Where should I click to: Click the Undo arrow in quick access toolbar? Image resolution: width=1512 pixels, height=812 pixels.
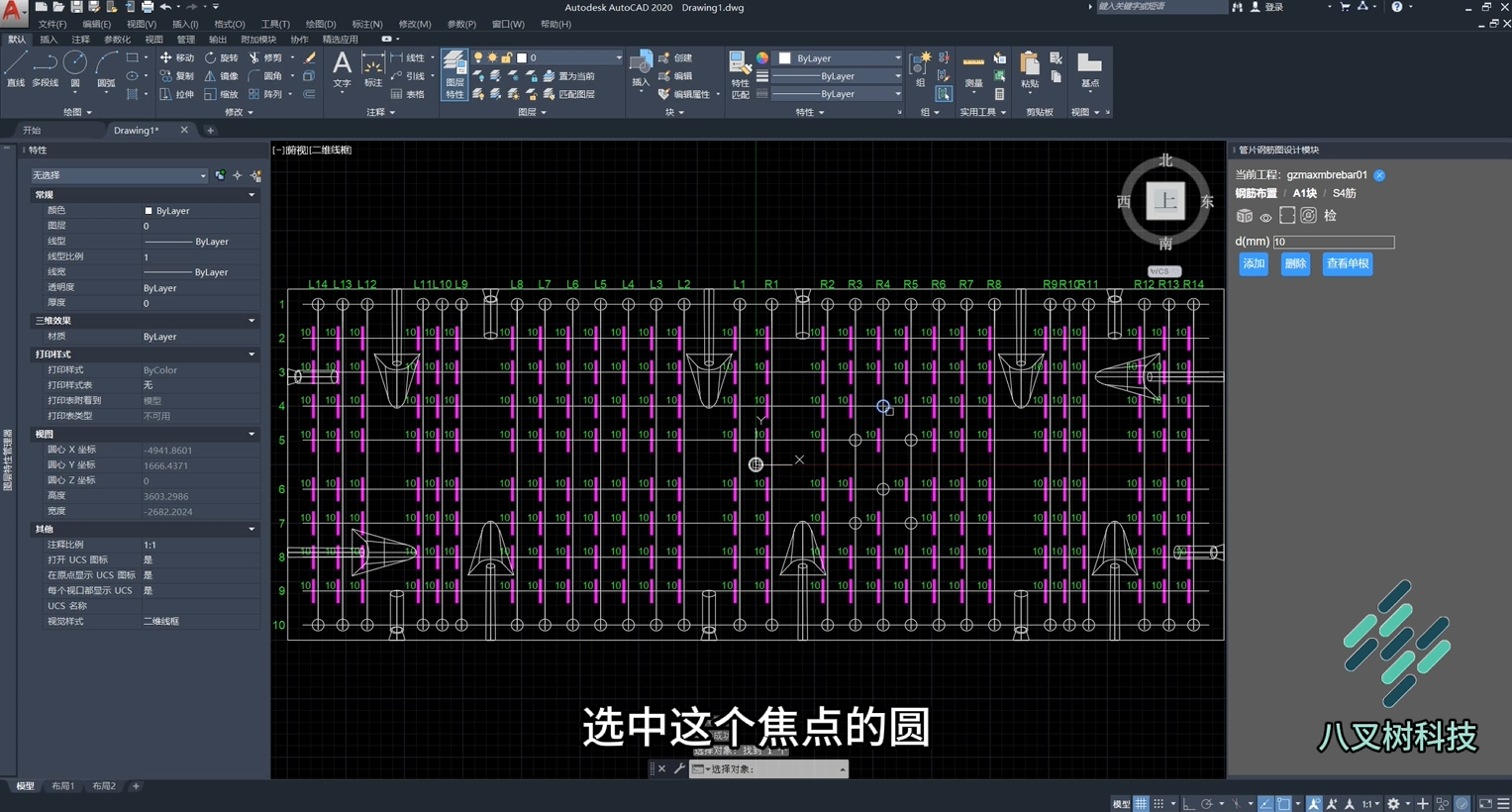165,7
